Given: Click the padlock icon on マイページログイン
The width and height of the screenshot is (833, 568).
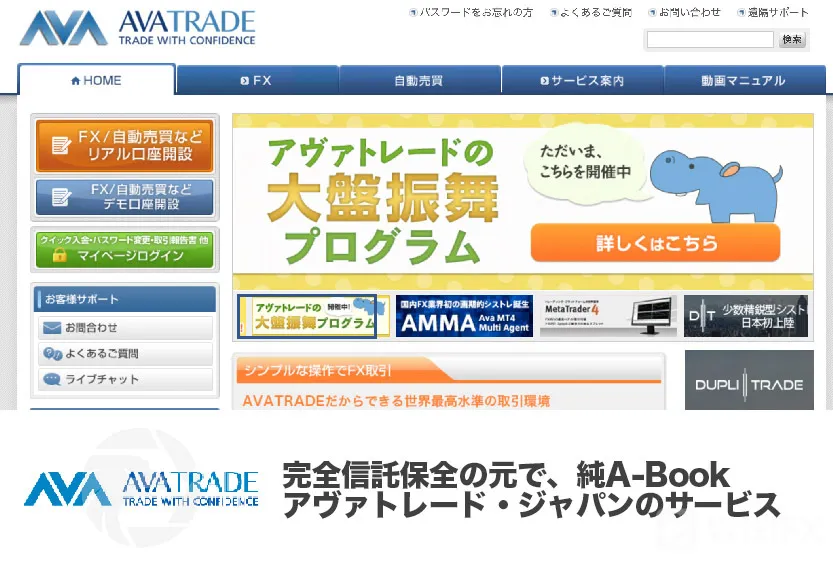Looking at the screenshot, I should 60,256.
